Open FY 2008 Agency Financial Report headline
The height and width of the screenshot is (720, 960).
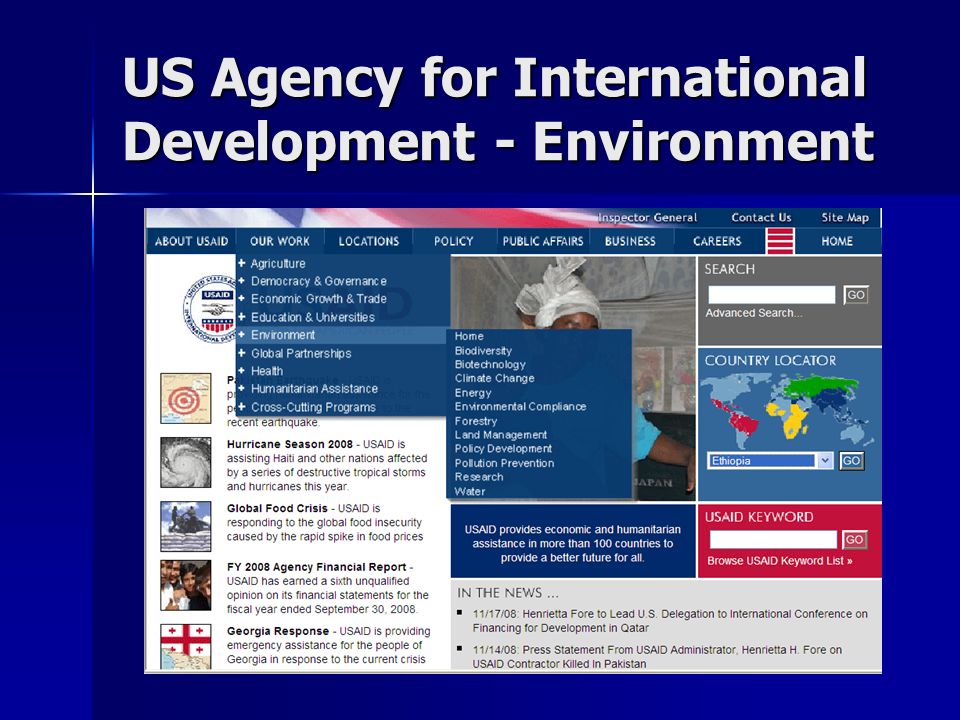(x=317, y=568)
